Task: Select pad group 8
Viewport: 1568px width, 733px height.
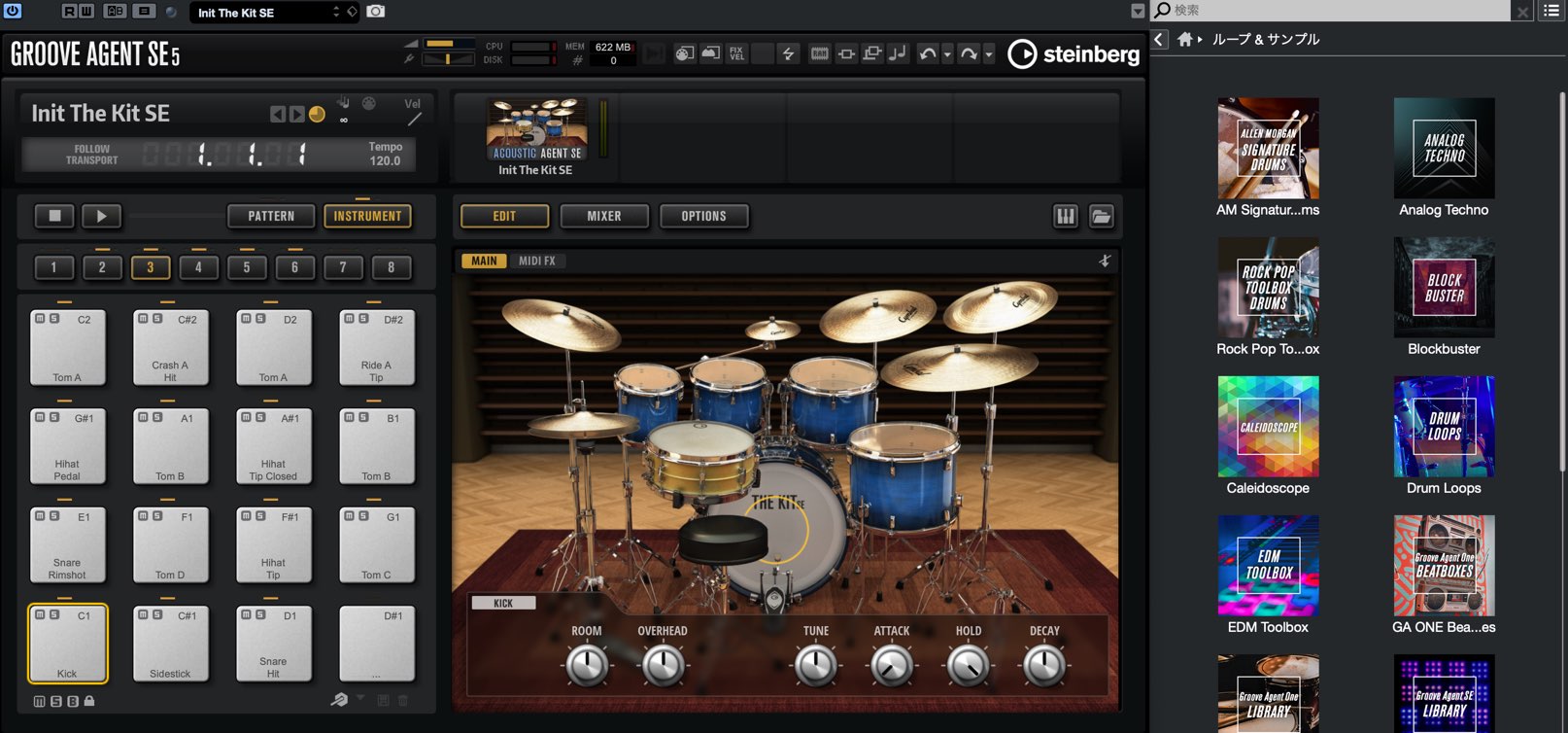Action: [392, 267]
